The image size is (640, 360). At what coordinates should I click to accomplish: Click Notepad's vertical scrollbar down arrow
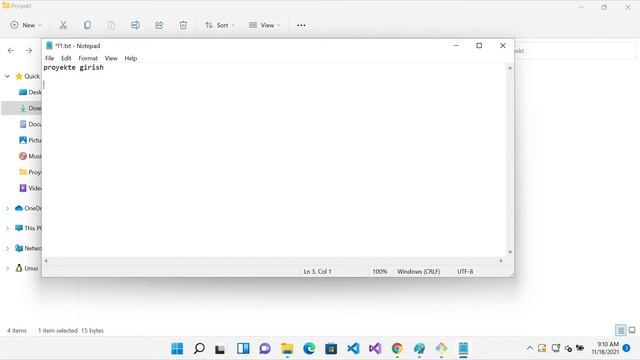510,252
